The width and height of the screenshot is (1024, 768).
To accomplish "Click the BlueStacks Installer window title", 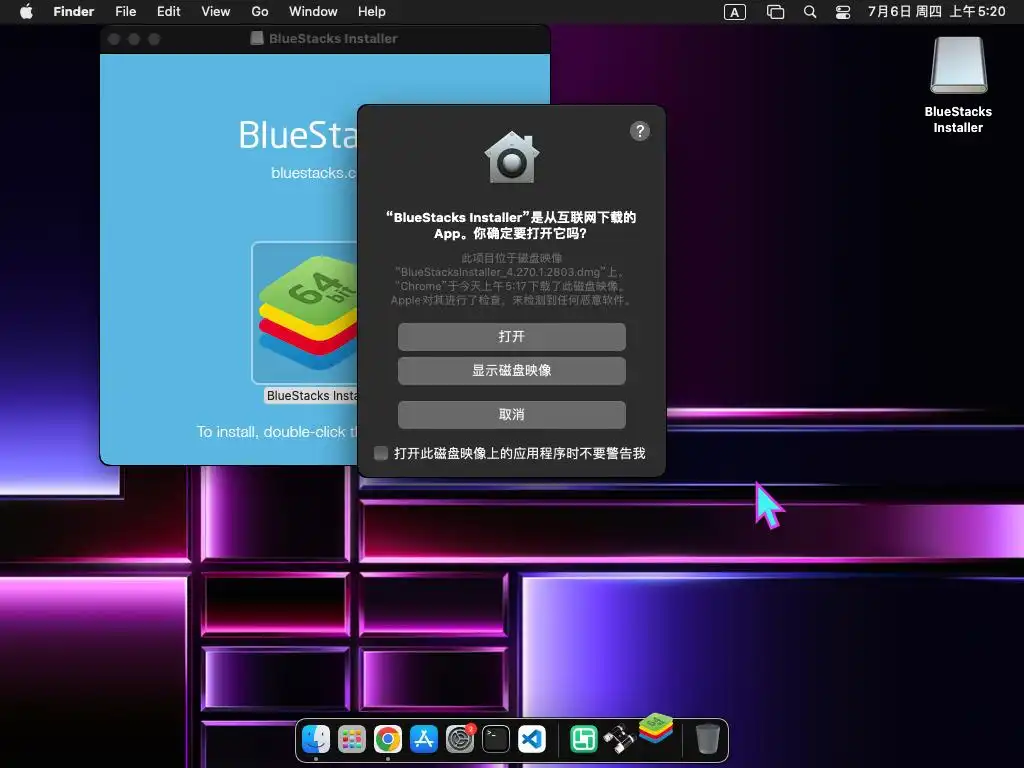I will coord(333,39).
